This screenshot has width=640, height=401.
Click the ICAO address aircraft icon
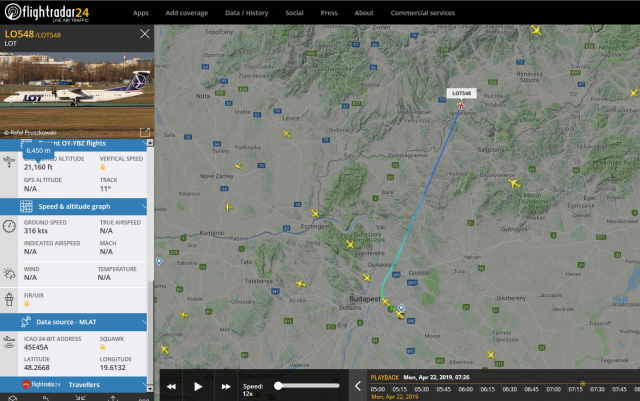coord(9,342)
